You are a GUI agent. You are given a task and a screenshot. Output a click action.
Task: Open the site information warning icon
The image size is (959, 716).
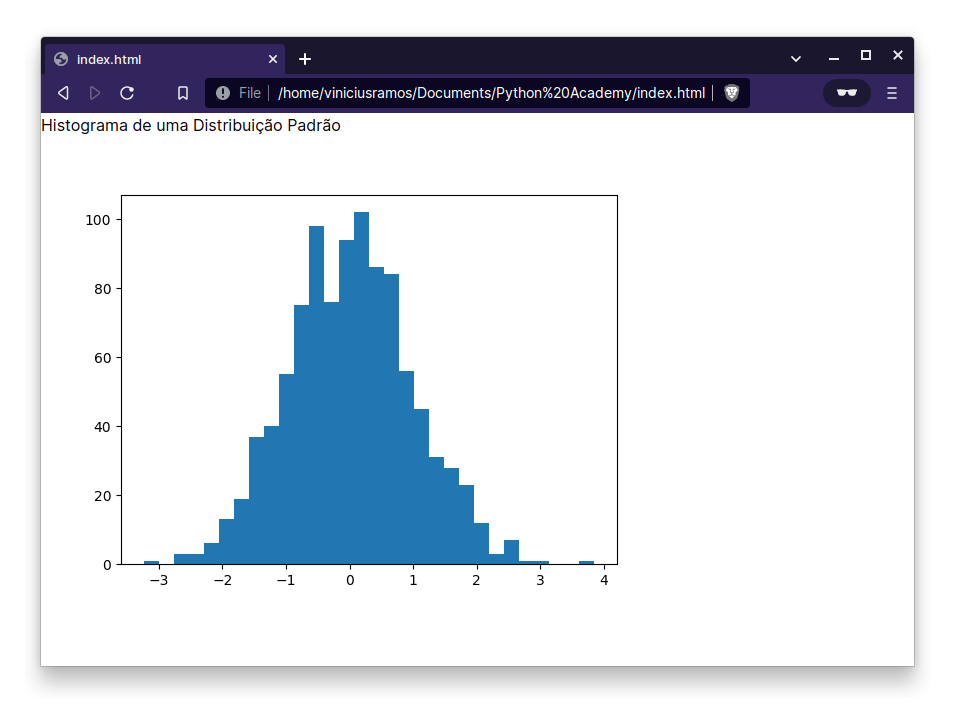pyautogui.click(x=223, y=93)
